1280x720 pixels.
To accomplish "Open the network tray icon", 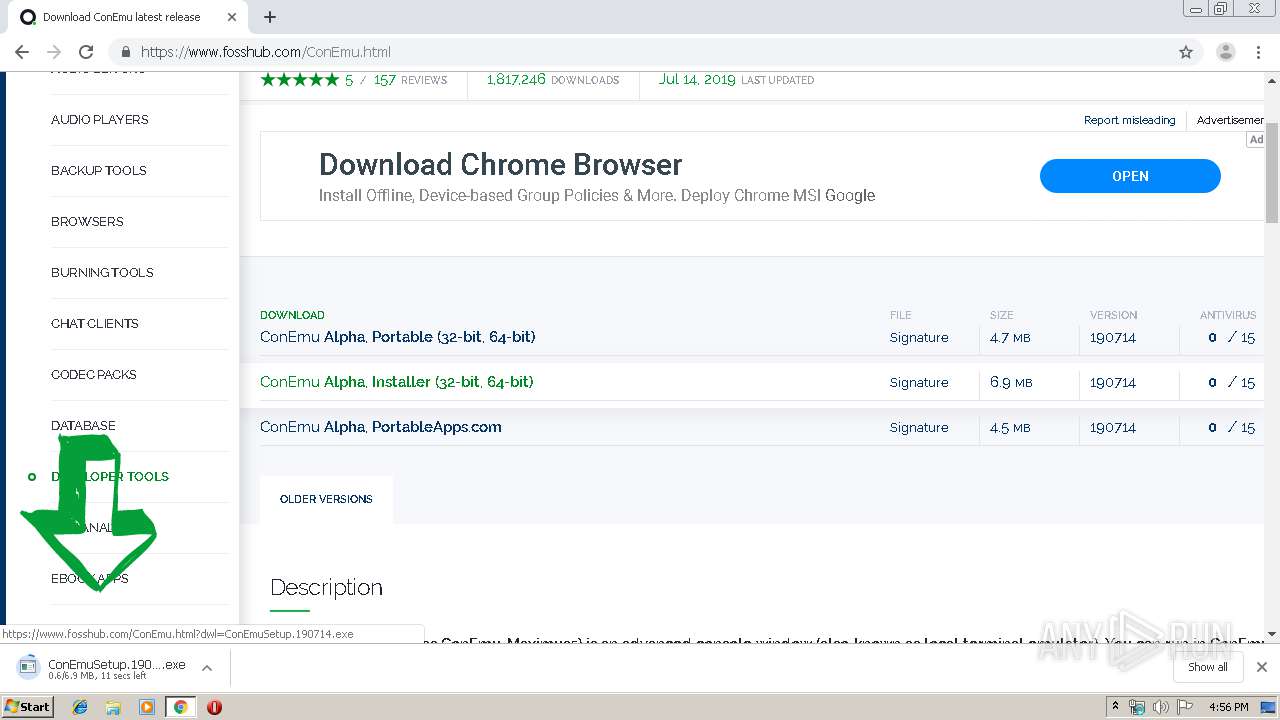I will (x=1137, y=707).
